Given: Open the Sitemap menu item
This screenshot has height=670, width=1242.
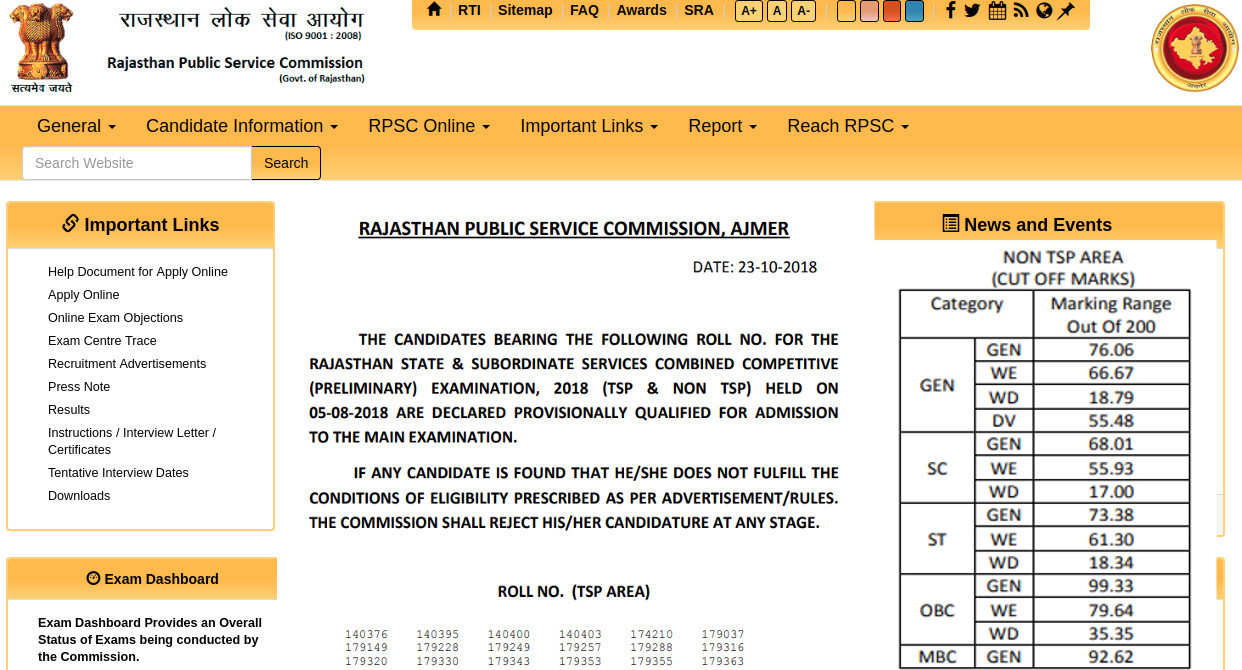Looking at the screenshot, I should [x=525, y=10].
